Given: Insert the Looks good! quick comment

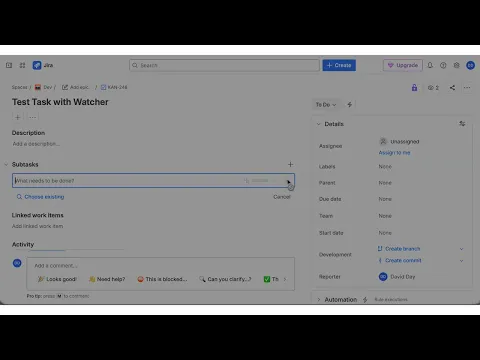Looking at the screenshot, I should click(57, 279).
